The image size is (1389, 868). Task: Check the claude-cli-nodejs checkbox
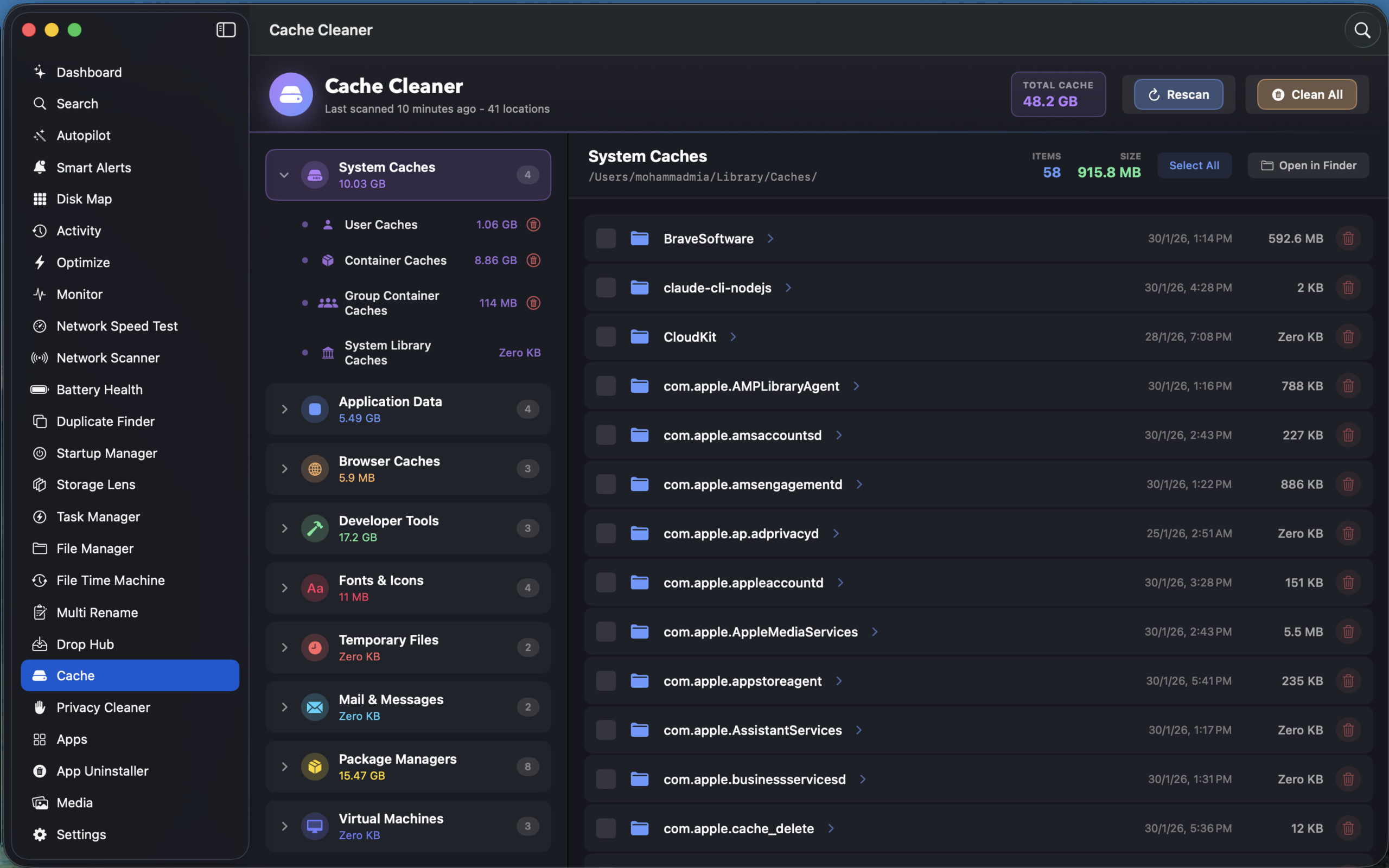(606, 288)
